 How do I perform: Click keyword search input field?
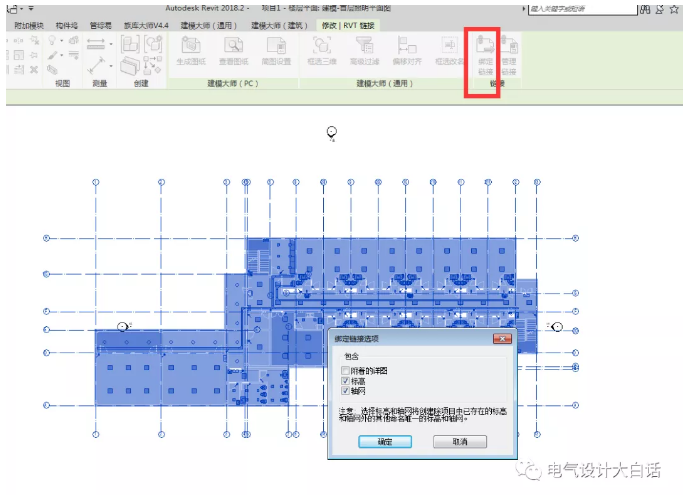[583, 9]
